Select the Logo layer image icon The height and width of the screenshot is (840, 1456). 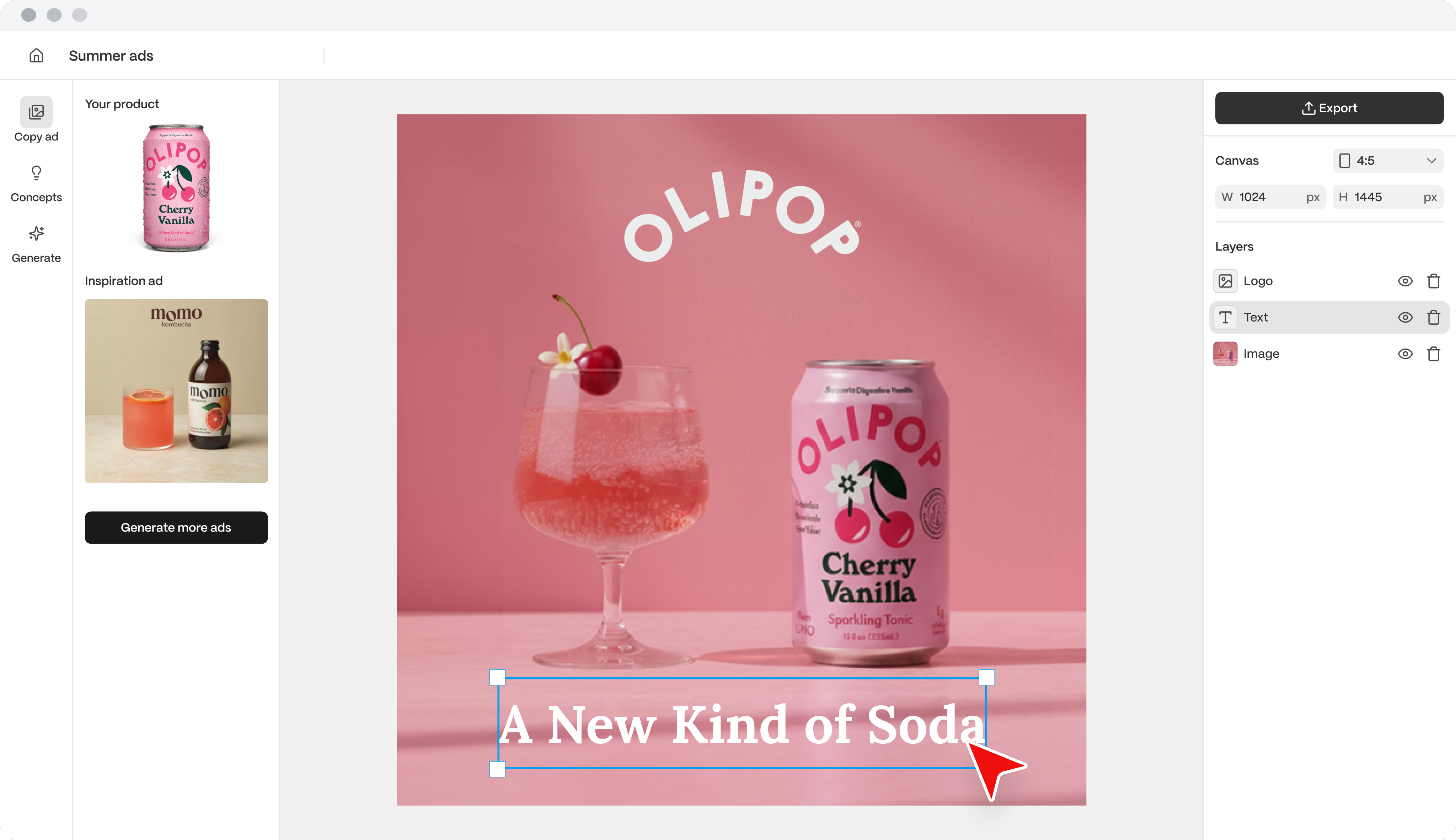[1225, 281]
